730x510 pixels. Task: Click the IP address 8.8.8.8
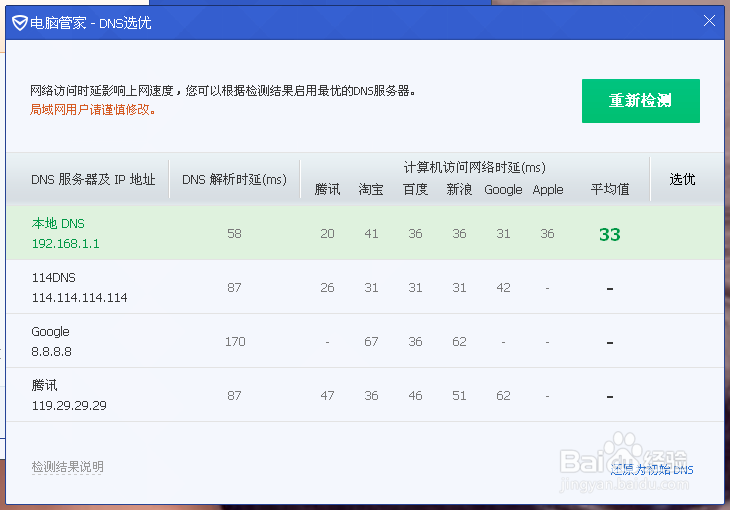click(52, 352)
